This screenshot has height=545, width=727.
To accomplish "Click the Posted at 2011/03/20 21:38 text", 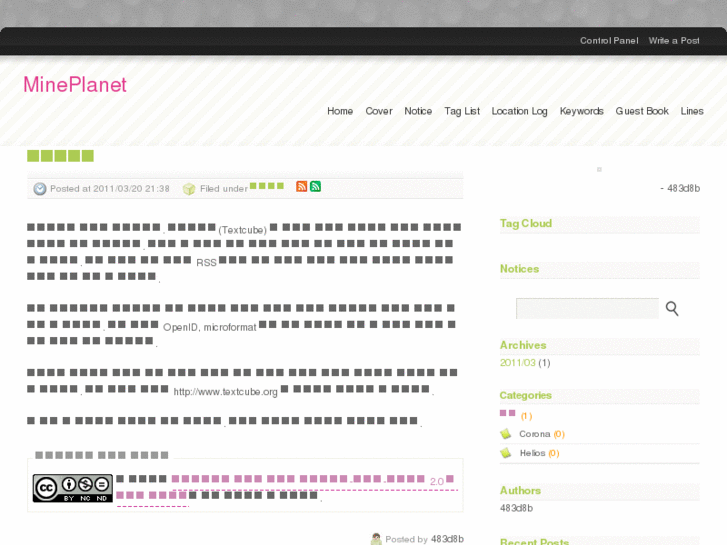I will pyautogui.click(x=109, y=189).
